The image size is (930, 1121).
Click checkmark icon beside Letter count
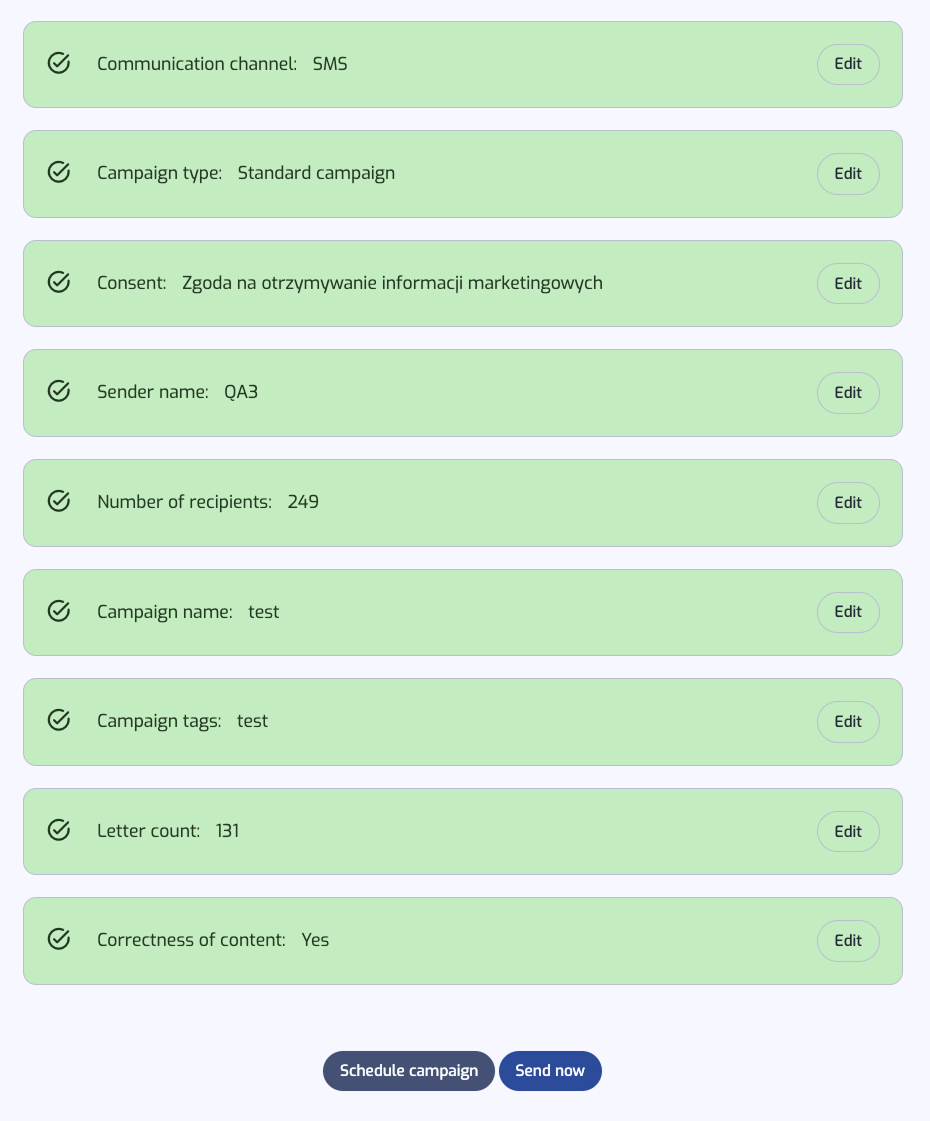[59, 831]
